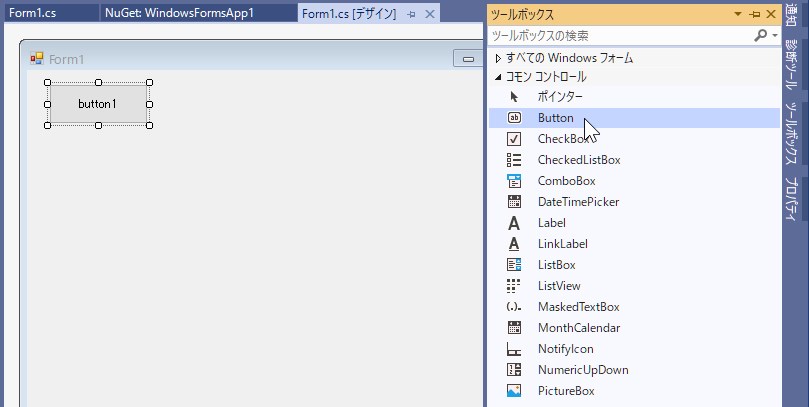Select DateTimePicker text in toolbox
809x407 pixels.
[x=578, y=202]
